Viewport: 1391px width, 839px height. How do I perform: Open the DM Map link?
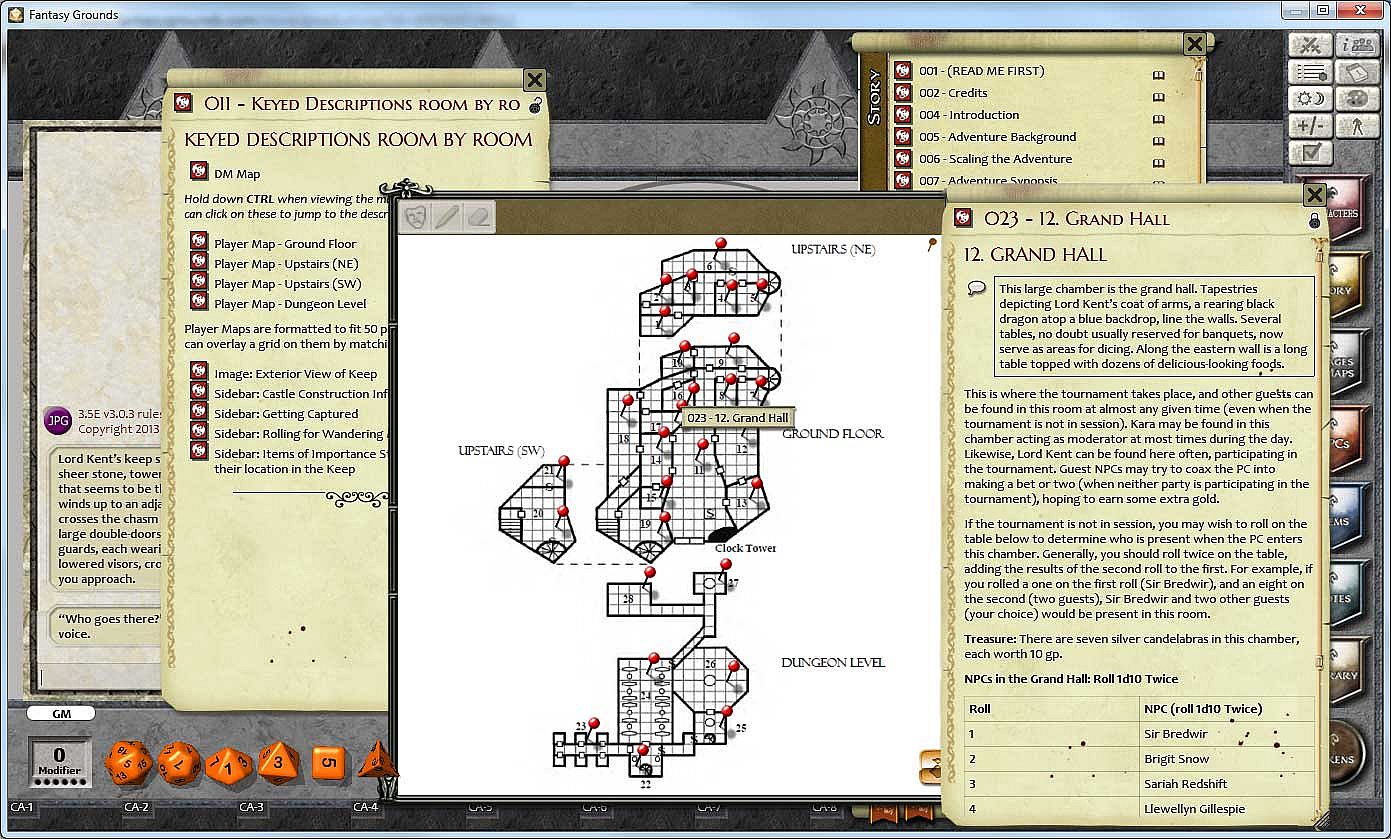(237, 174)
